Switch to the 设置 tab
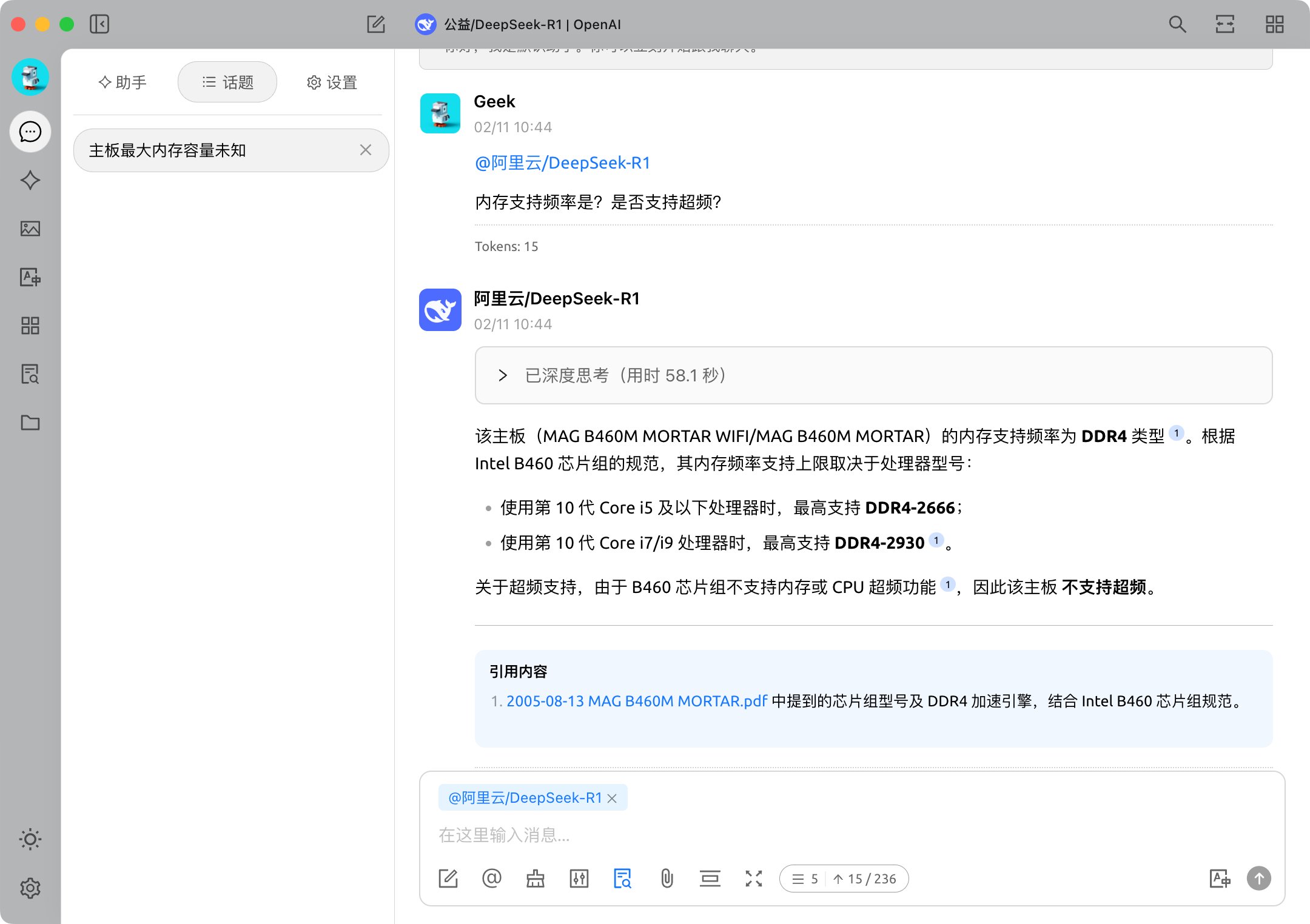This screenshot has height=924, width=1310. pyautogui.click(x=332, y=82)
